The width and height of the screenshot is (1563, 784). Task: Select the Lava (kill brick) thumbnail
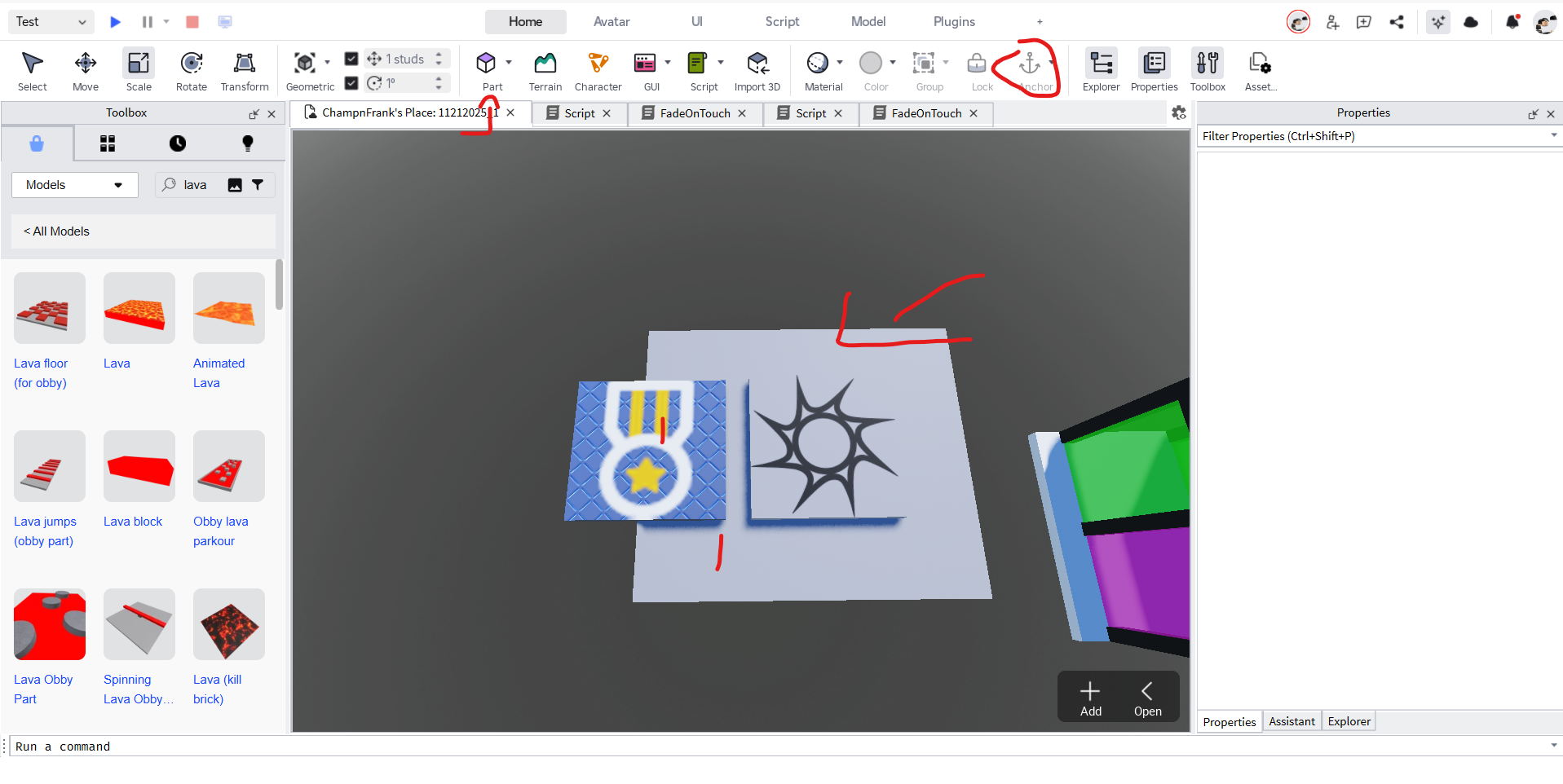pyautogui.click(x=229, y=624)
